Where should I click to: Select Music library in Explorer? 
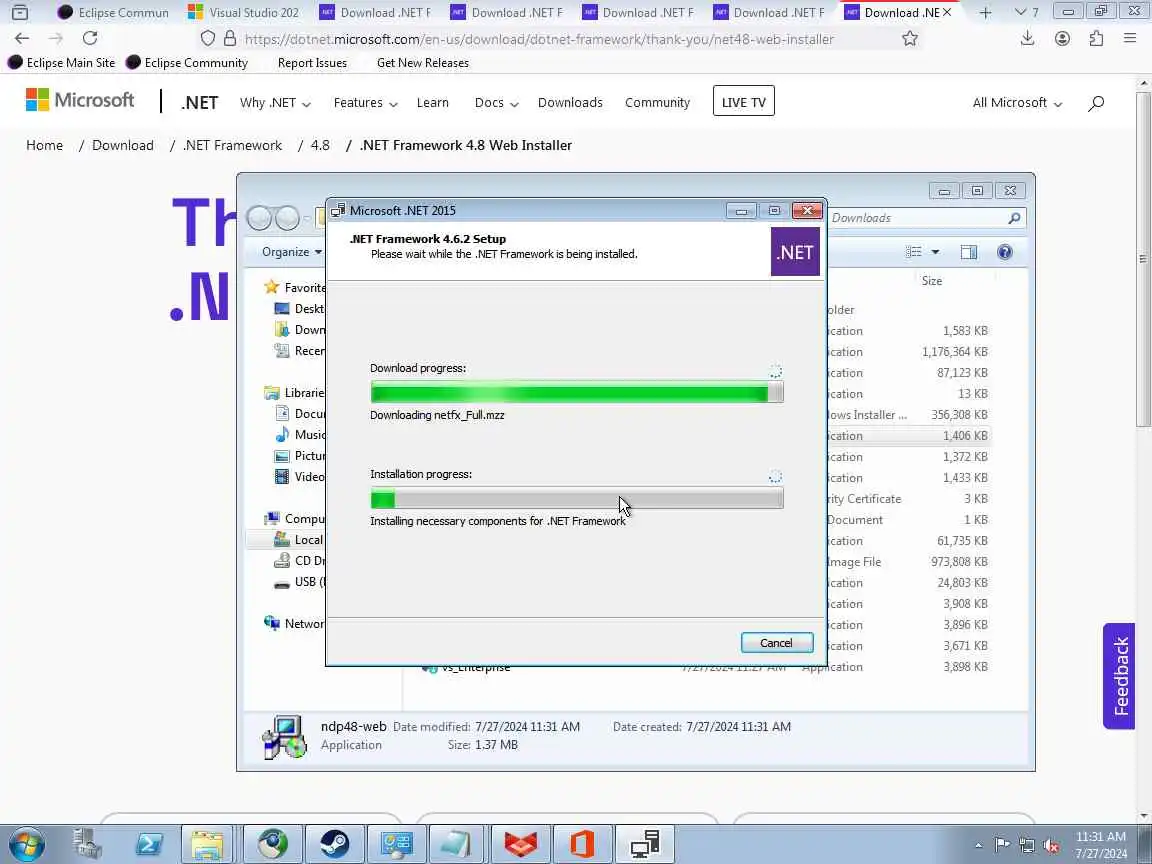coord(300,434)
